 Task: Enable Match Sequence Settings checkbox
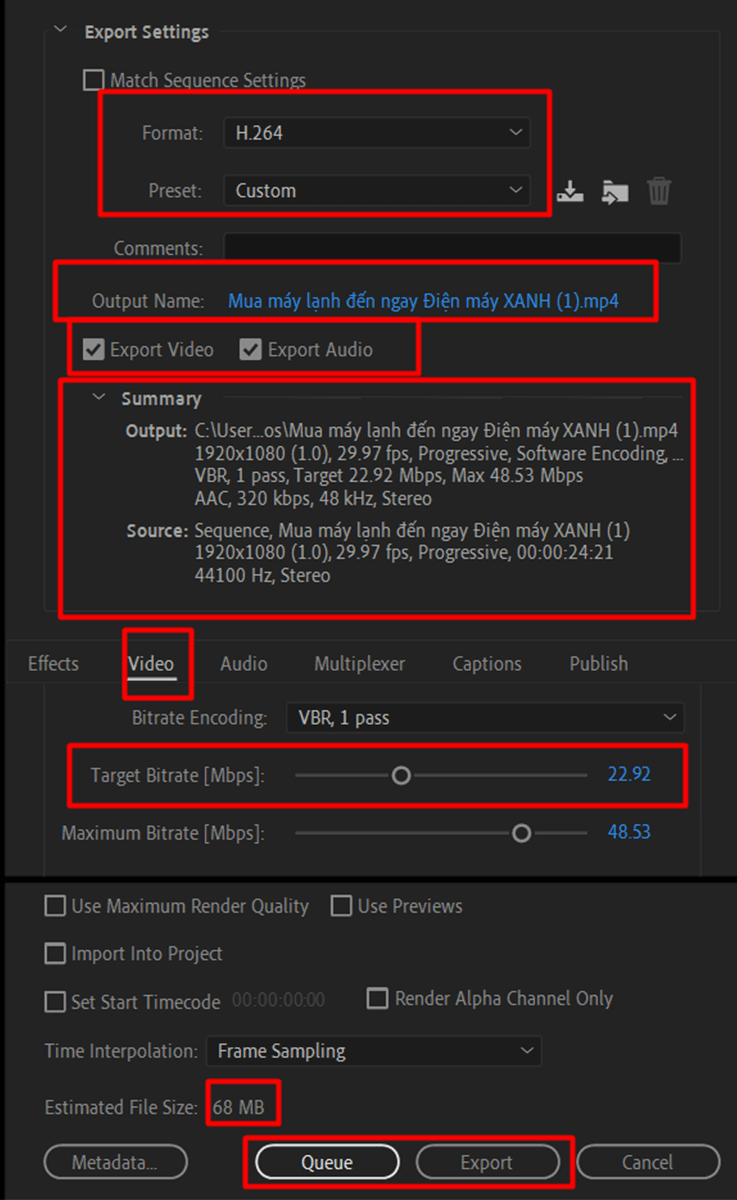coord(94,80)
